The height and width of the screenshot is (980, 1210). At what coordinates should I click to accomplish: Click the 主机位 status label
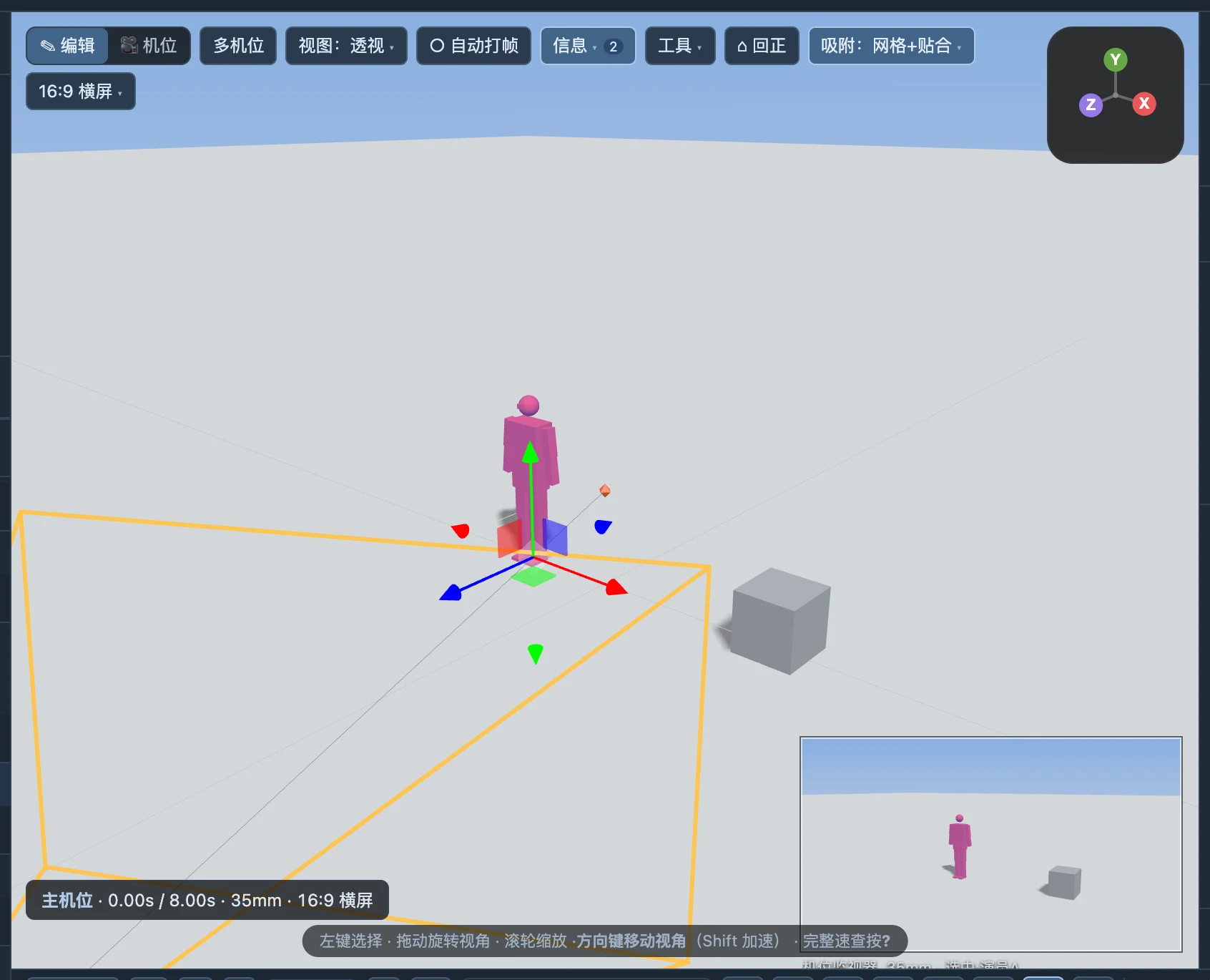point(67,900)
